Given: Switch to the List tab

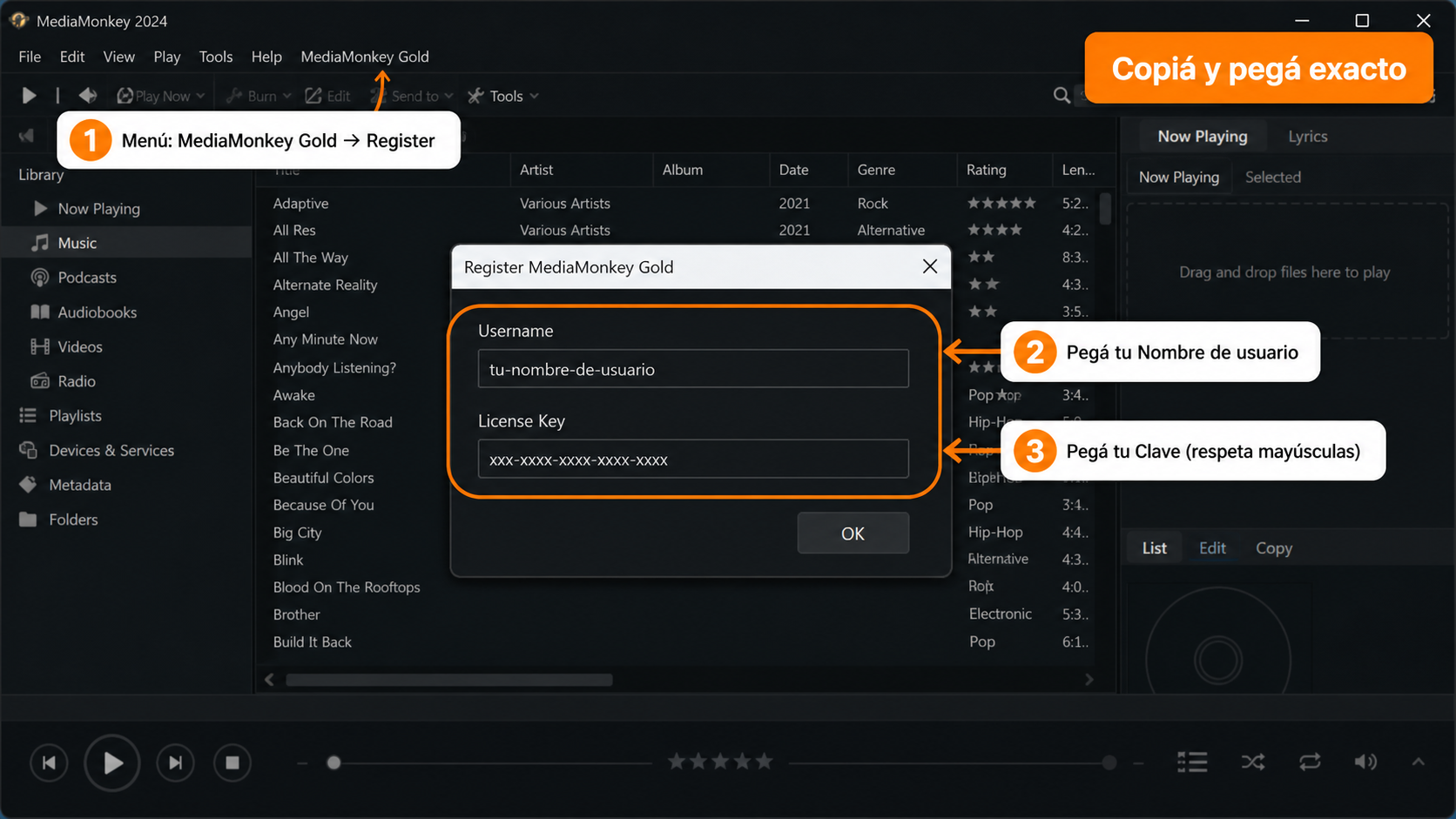Looking at the screenshot, I should pyautogui.click(x=1155, y=548).
